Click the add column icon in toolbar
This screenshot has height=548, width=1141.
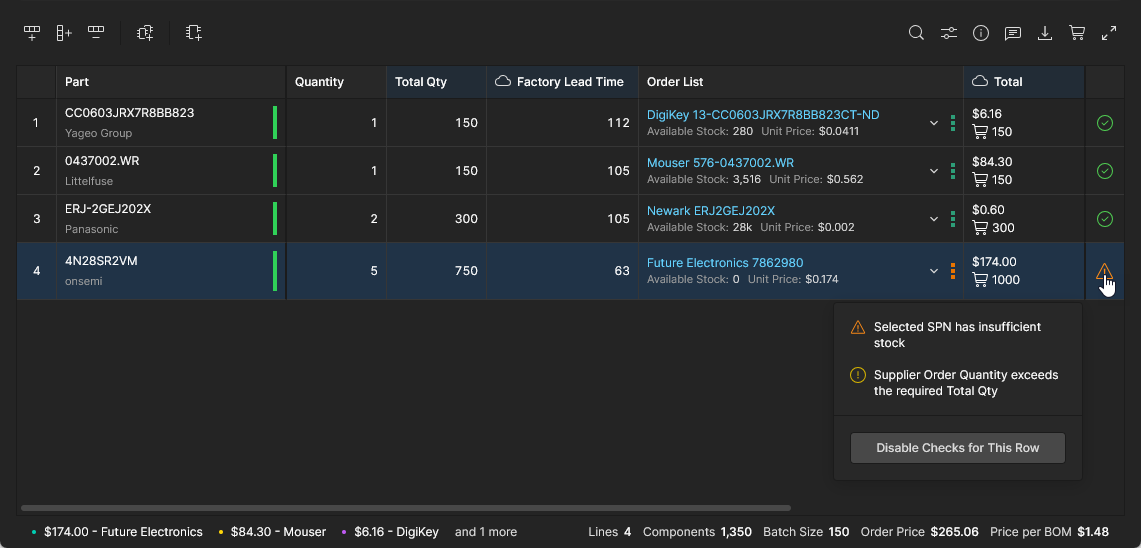click(64, 33)
